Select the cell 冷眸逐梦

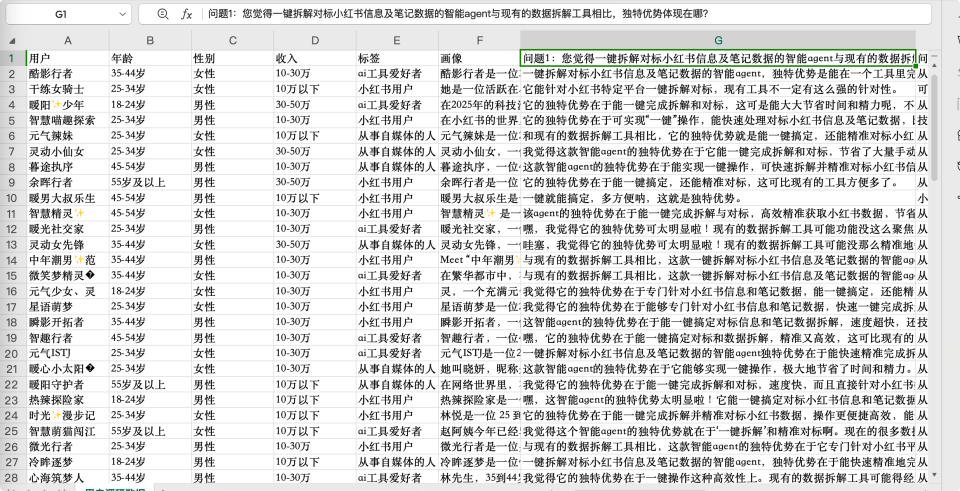68,462
